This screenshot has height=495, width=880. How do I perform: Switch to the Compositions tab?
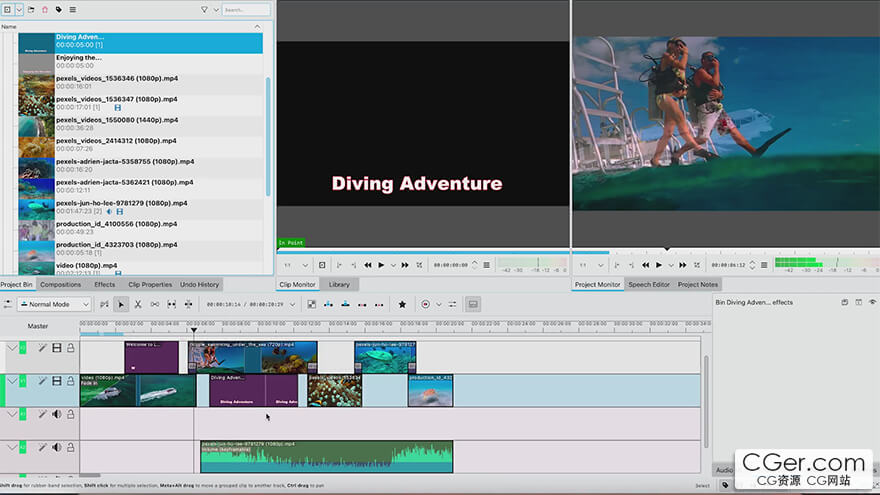pos(61,285)
